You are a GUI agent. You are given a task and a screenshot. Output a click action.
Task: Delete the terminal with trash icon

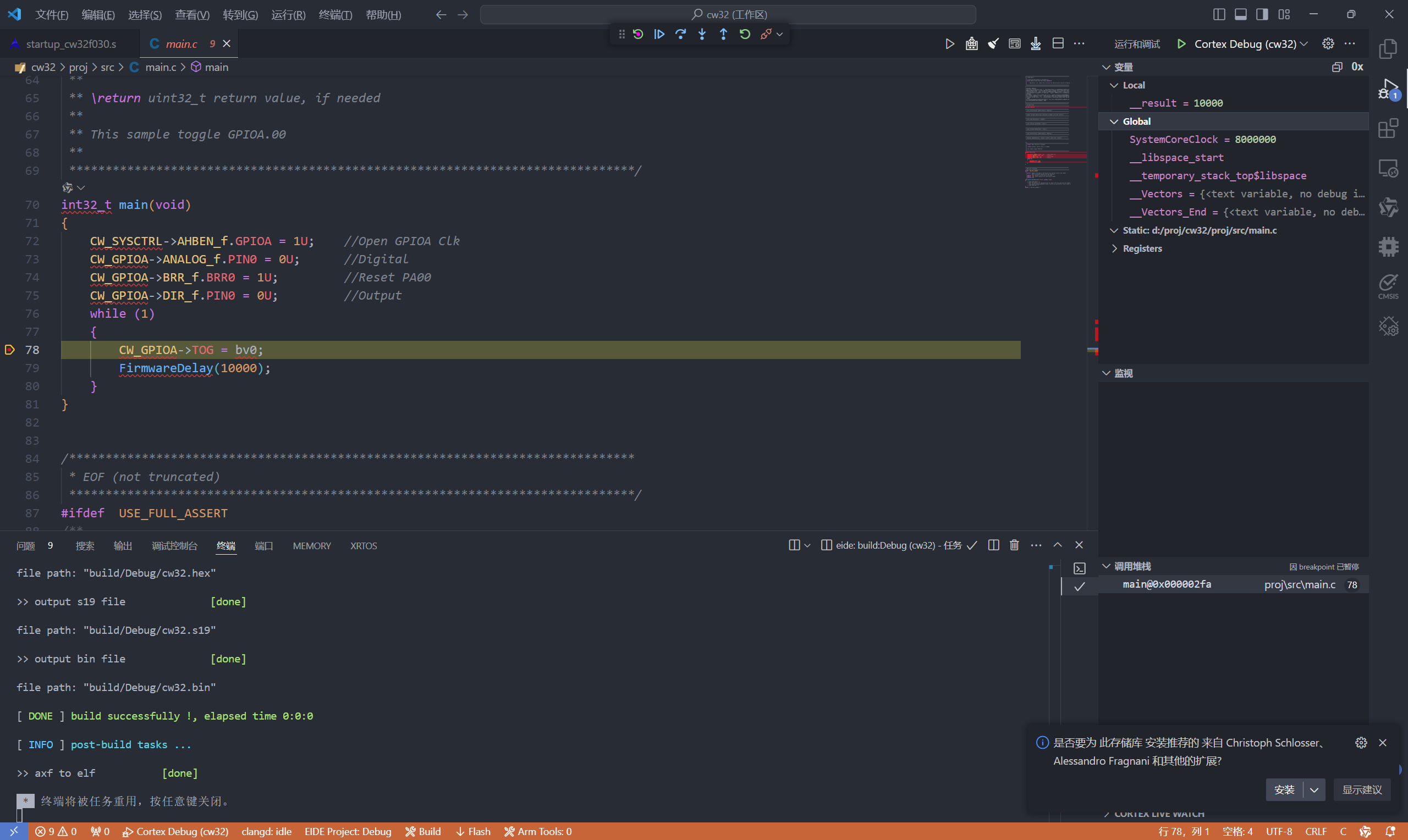pos(1014,545)
